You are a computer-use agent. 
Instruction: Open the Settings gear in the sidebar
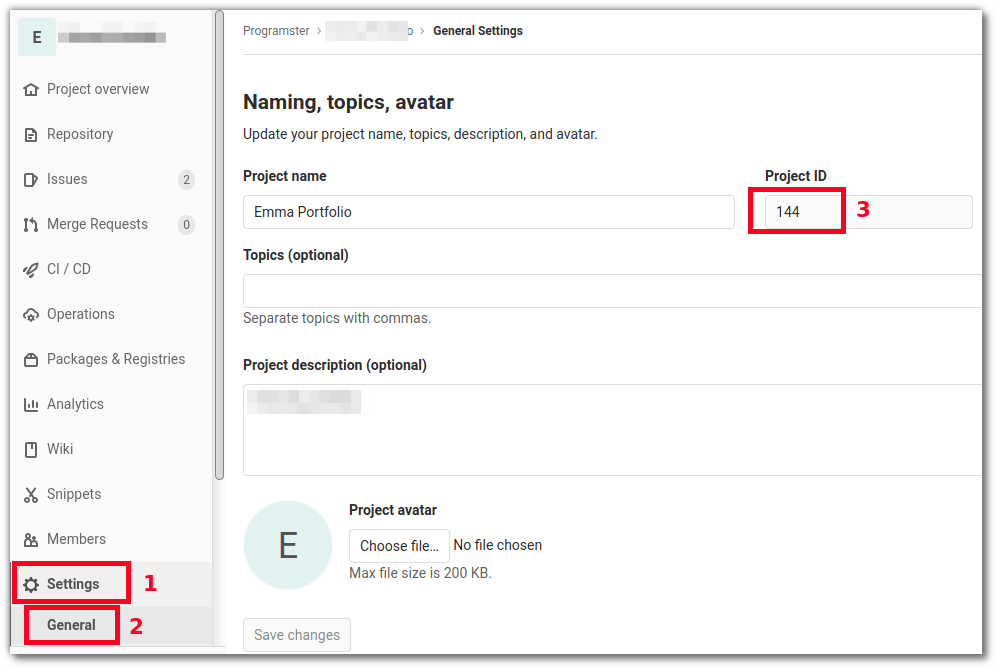tap(72, 583)
